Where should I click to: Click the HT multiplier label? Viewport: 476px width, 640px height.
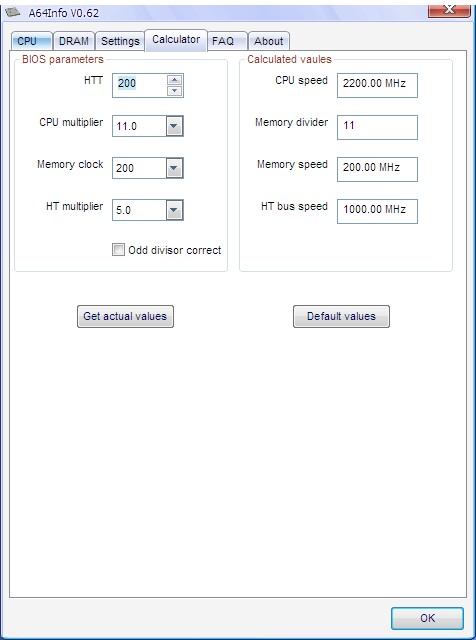74,207
